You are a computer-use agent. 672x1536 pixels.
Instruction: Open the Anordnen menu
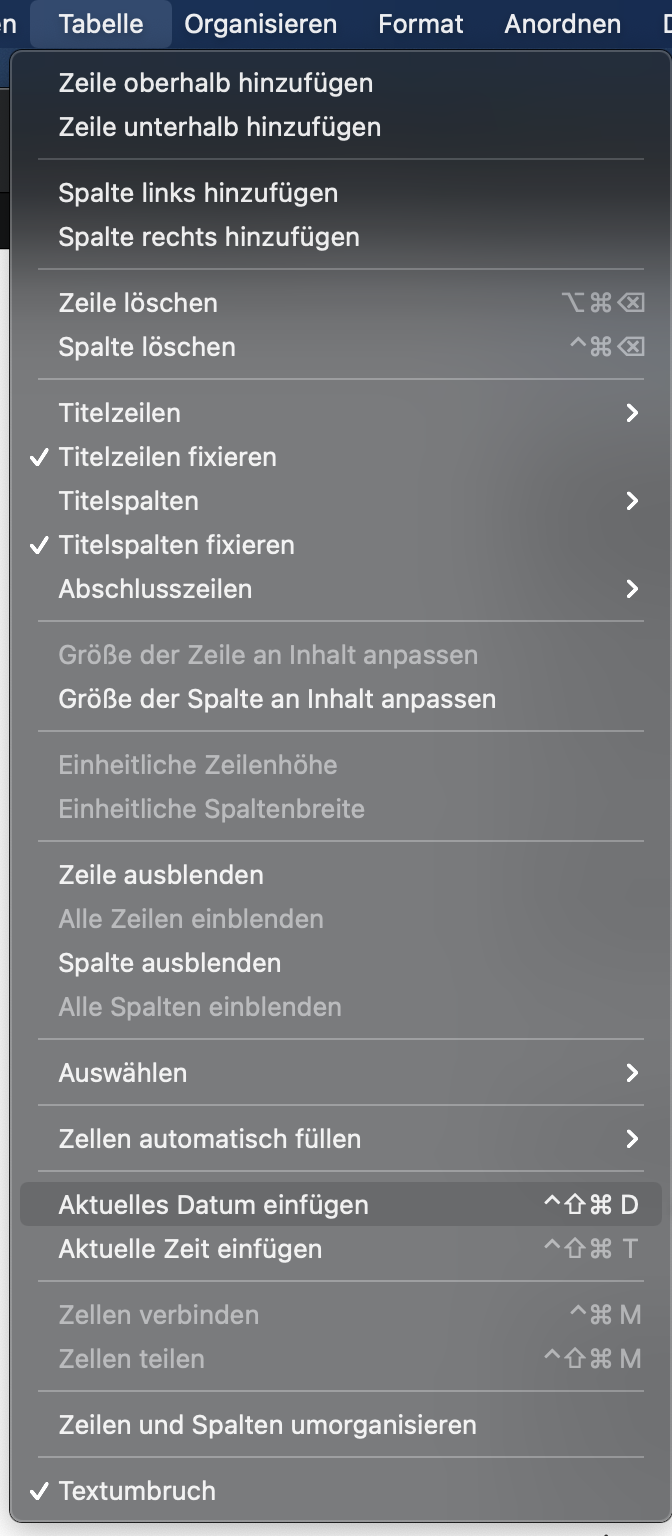(562, 24)
